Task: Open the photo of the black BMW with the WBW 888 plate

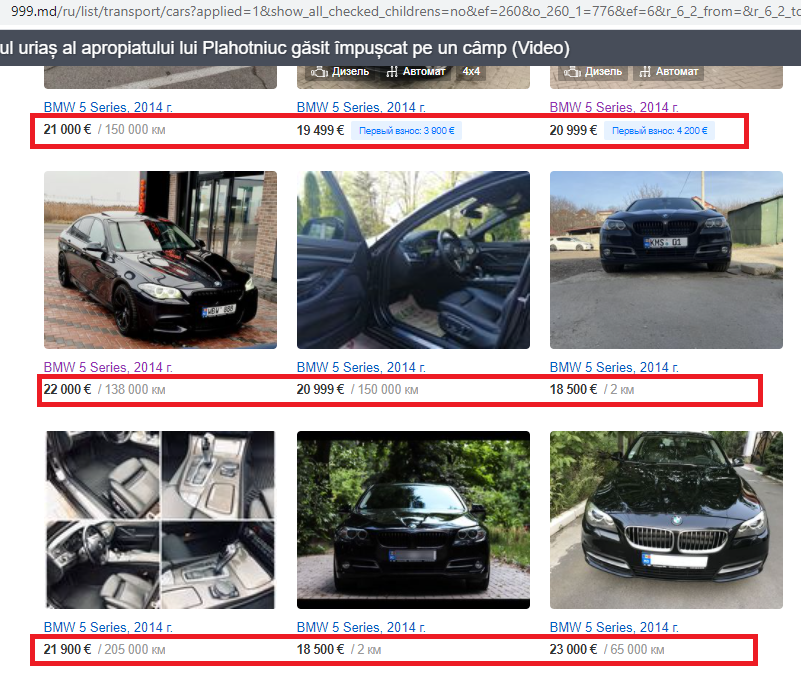Action: 160,260
